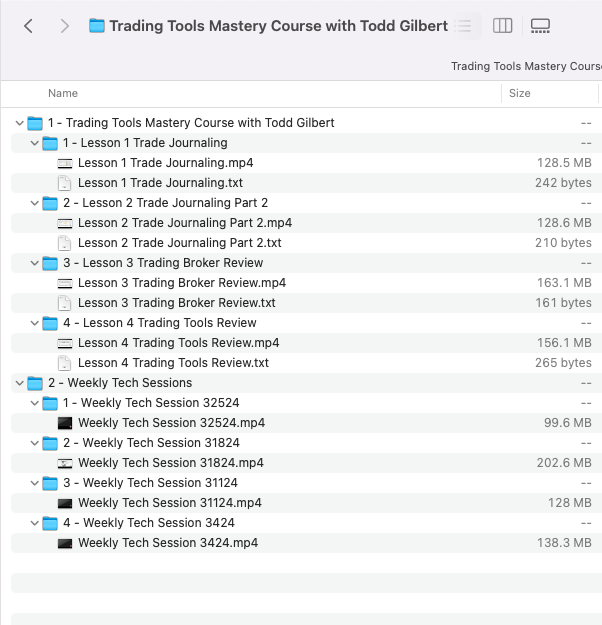Image resolution: width=602 pixels, height=625 pixels.
Task: Collapse 1 - Weekly Tech Session 32524 folder
Action: pos(35,403)
